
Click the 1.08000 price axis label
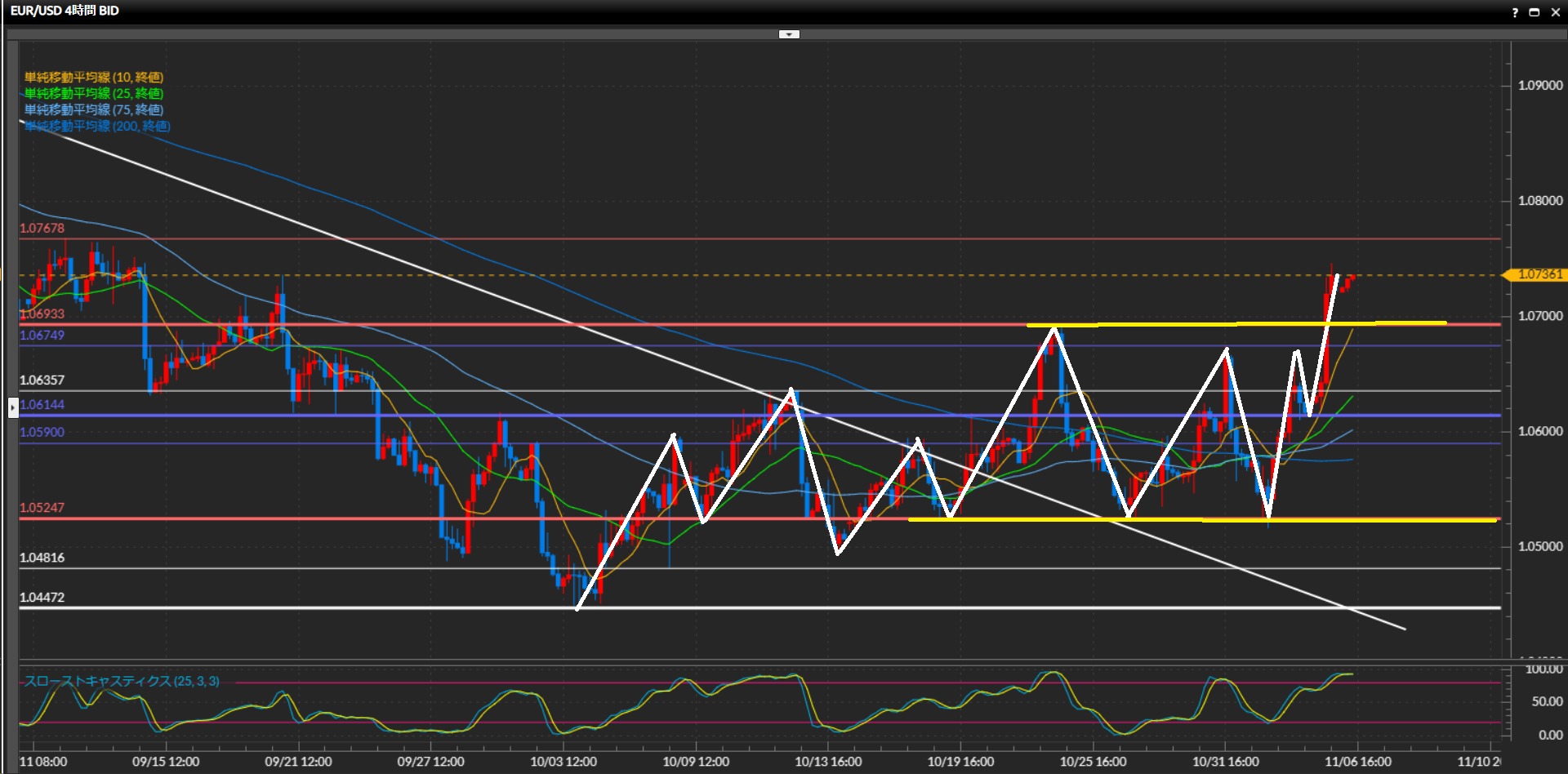click(1539, 200)
